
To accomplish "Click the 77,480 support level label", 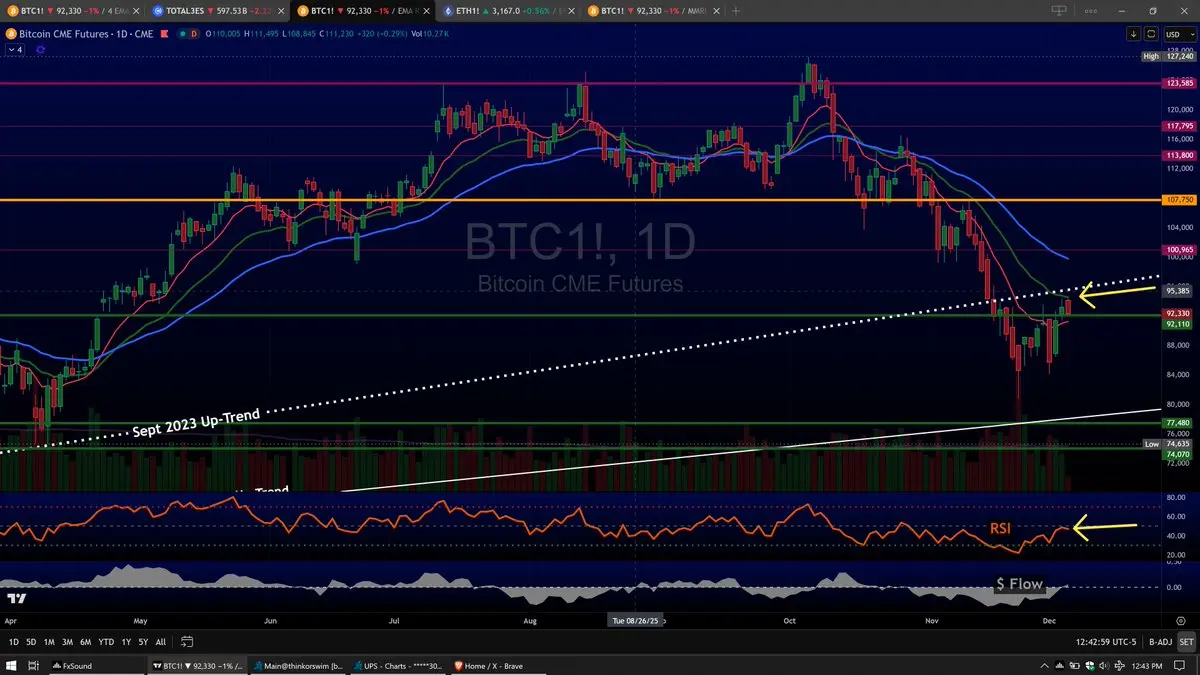I will point(1179,423).
